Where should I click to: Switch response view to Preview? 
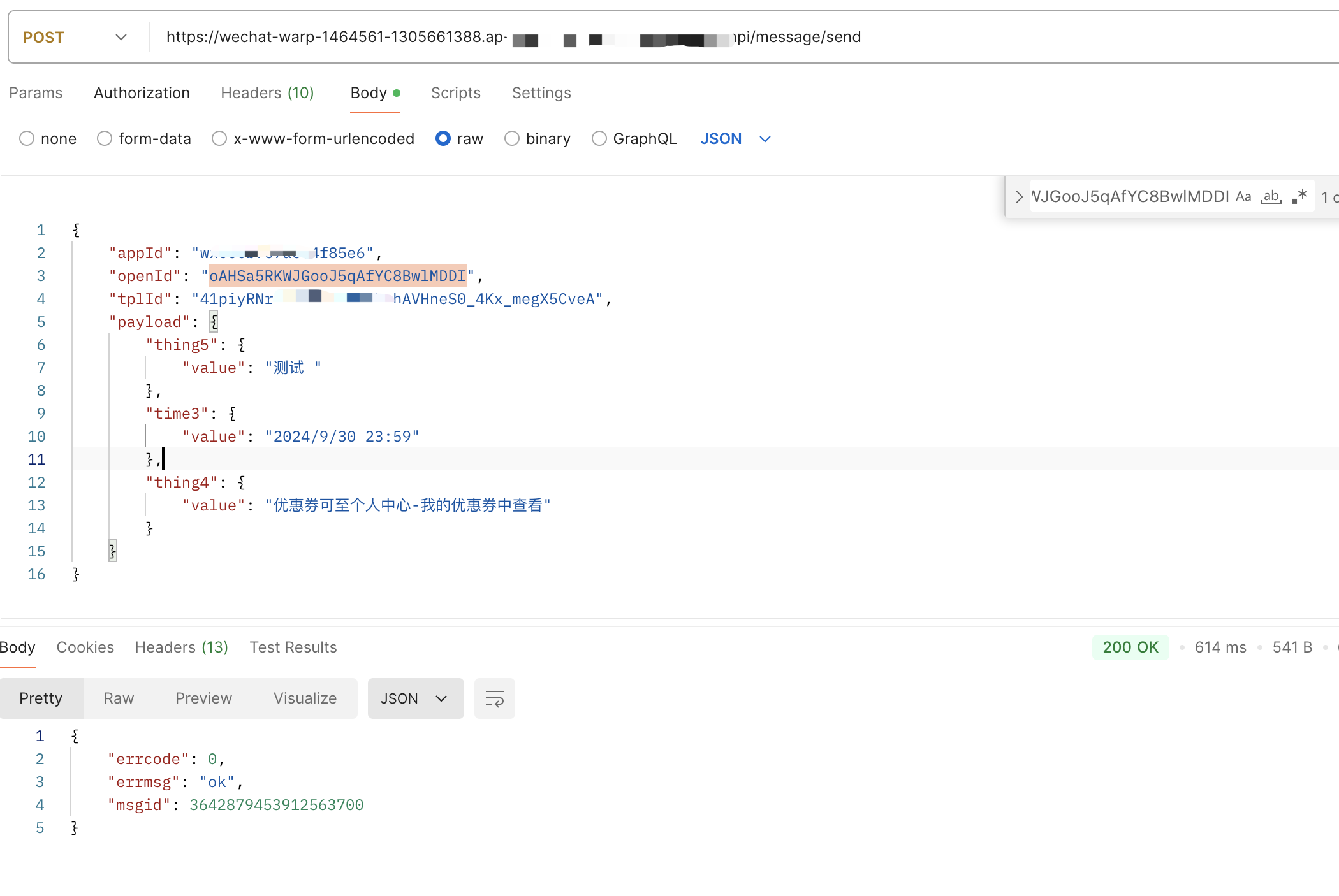[x=203, y=698]
